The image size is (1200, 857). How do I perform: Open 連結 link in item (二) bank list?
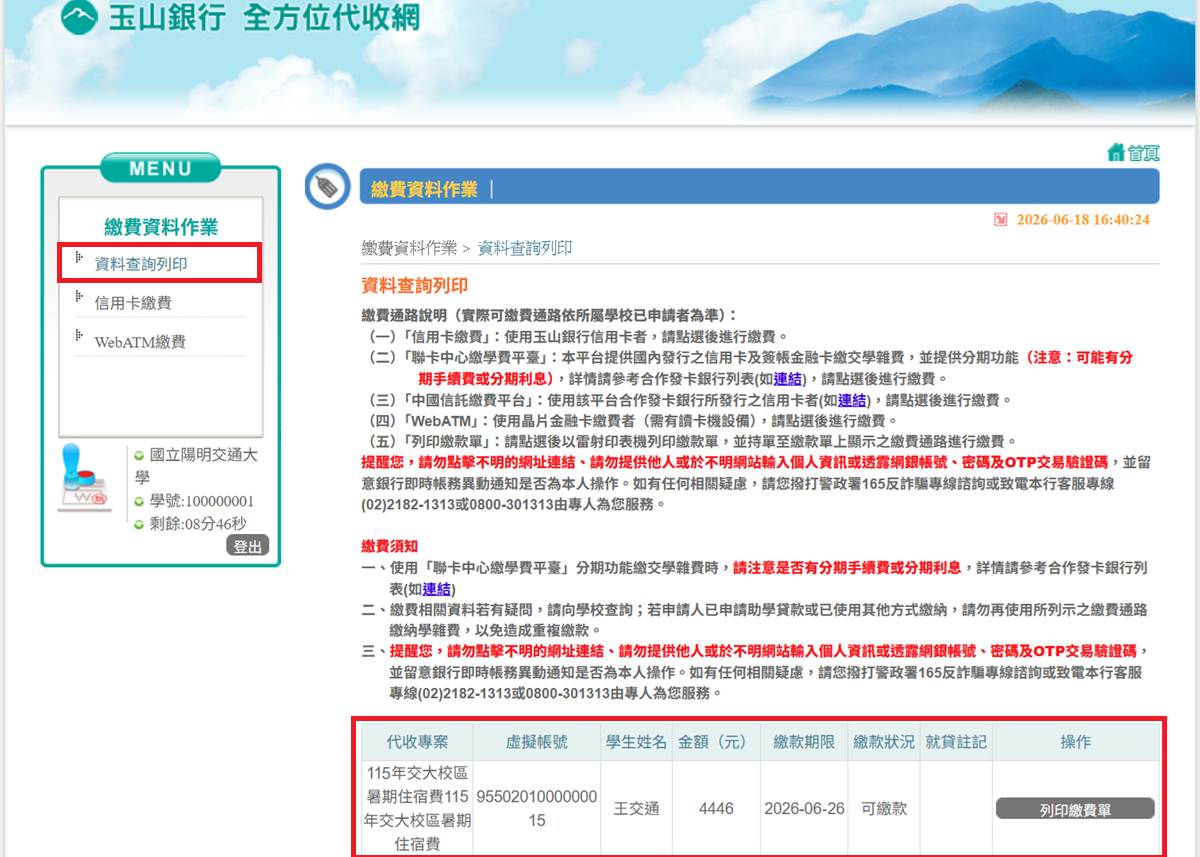pyautogui.click(x=789, y=379)
